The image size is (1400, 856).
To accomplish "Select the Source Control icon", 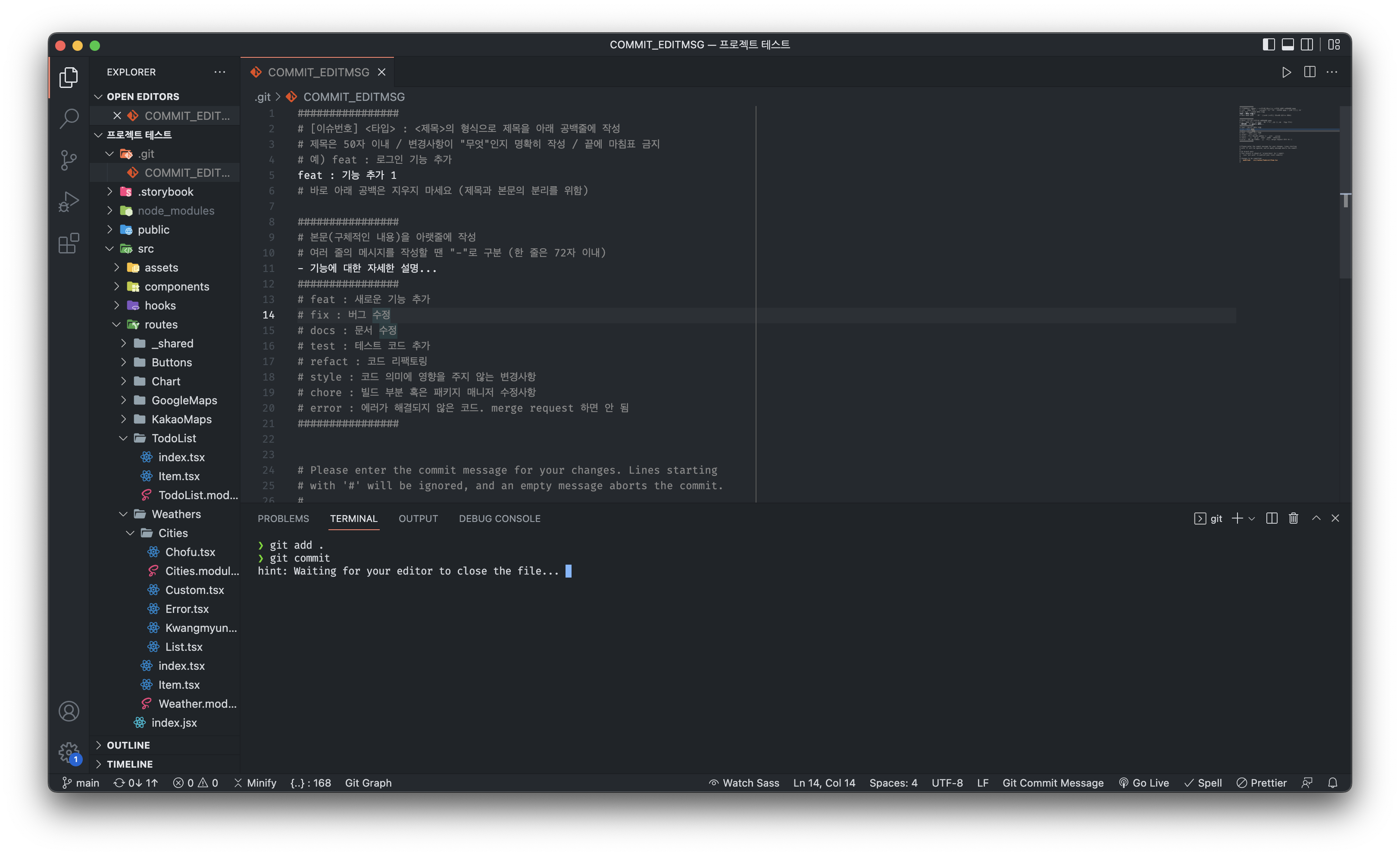I will click(x=69, y=161).
